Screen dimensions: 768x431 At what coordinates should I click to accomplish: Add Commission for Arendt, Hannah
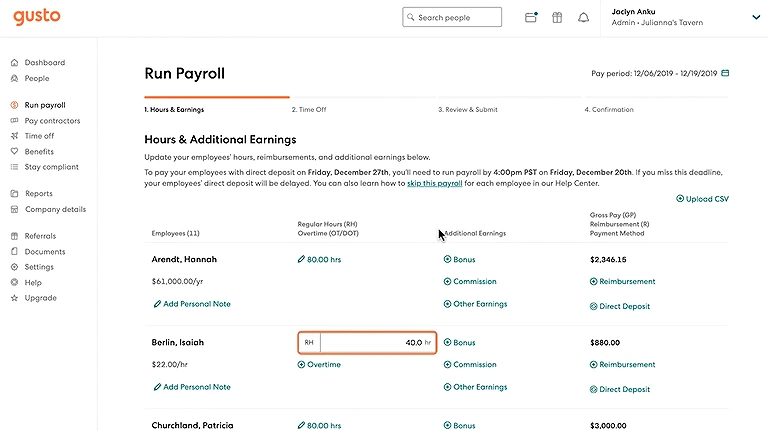pyautogui.click(x=470, y=282)
